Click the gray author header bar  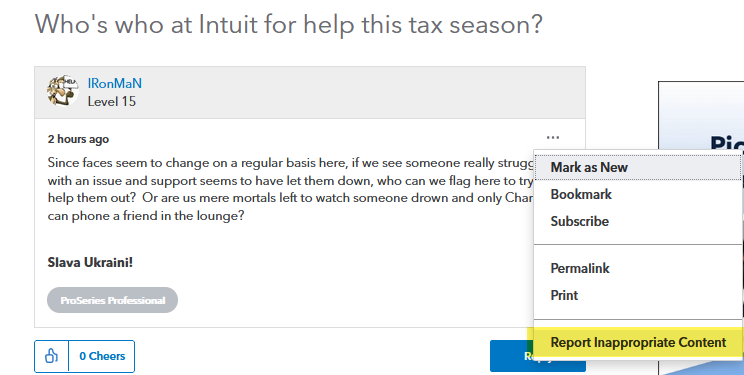[310, 93]
